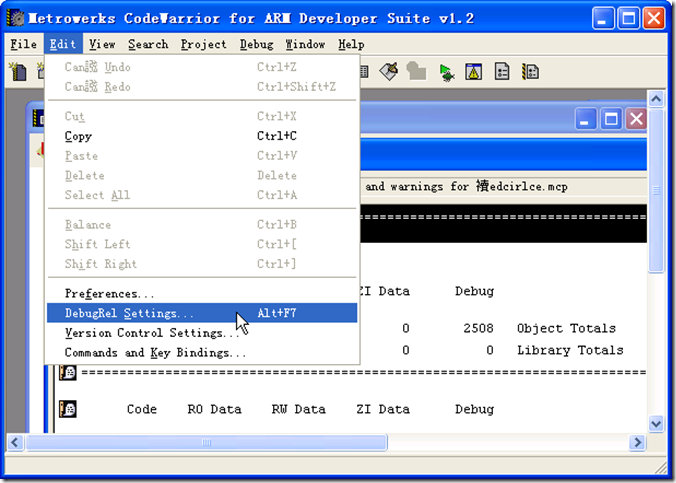Click the value '2508'
Viewport: 676px width, 483px height.
point(479,328)
